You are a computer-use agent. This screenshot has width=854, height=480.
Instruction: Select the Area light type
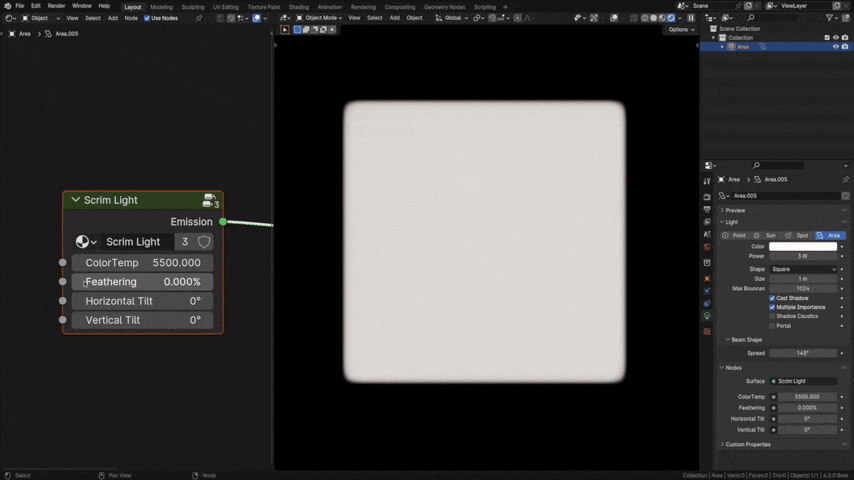pos(829,235)
